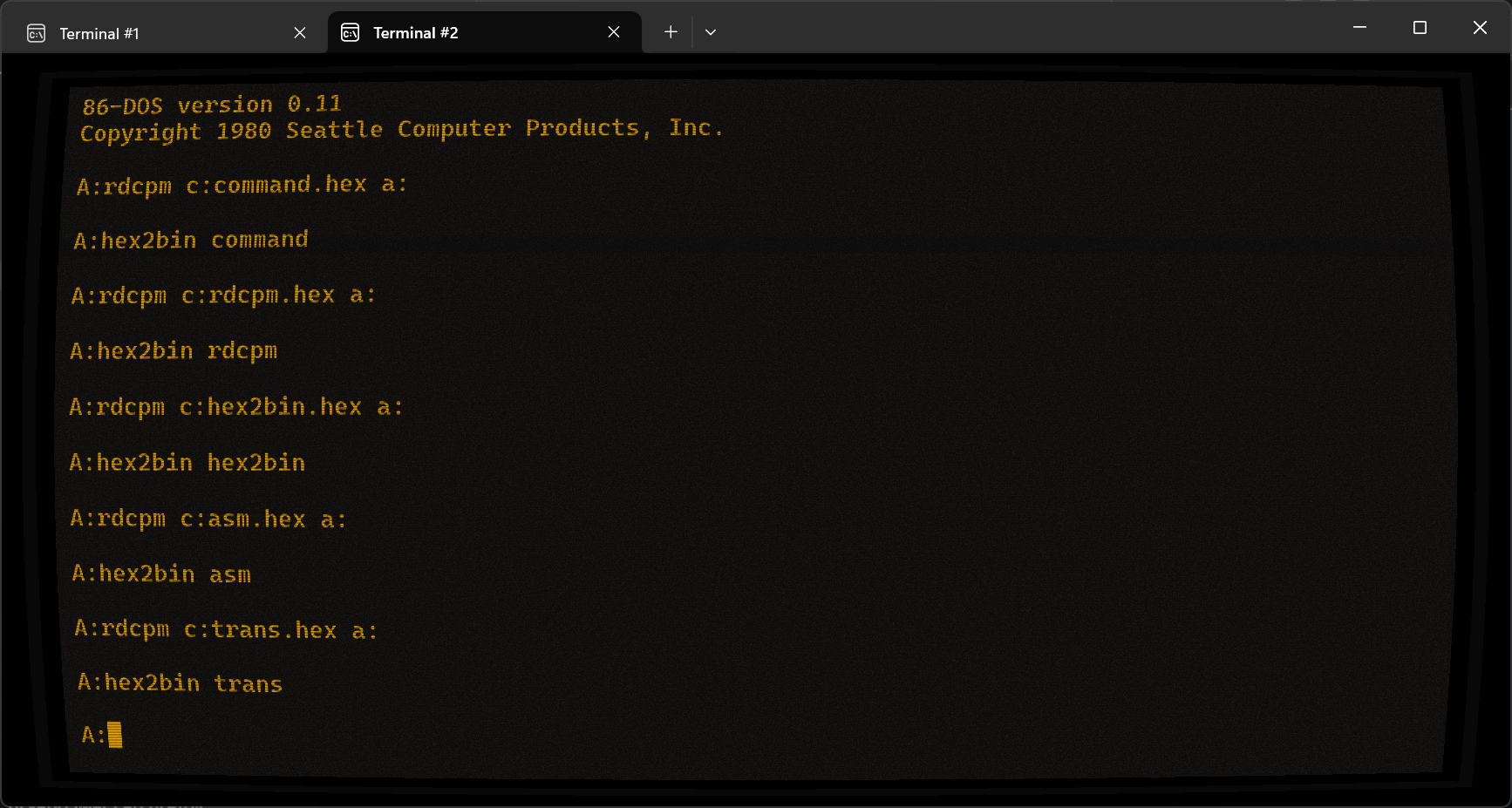Select the Terminal #2 tab
The width and height of the screenshot is (1512, 808).
coord(484,32)
